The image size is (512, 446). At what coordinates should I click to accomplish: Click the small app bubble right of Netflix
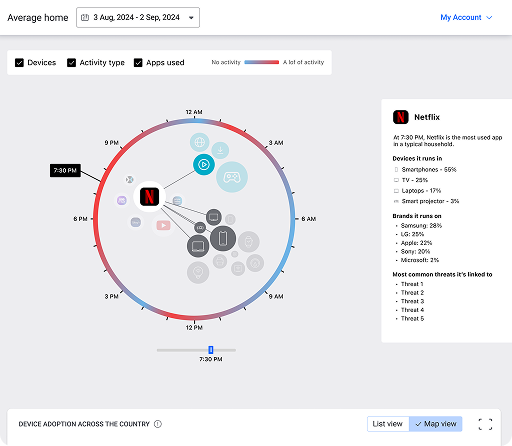pos(177,201)
